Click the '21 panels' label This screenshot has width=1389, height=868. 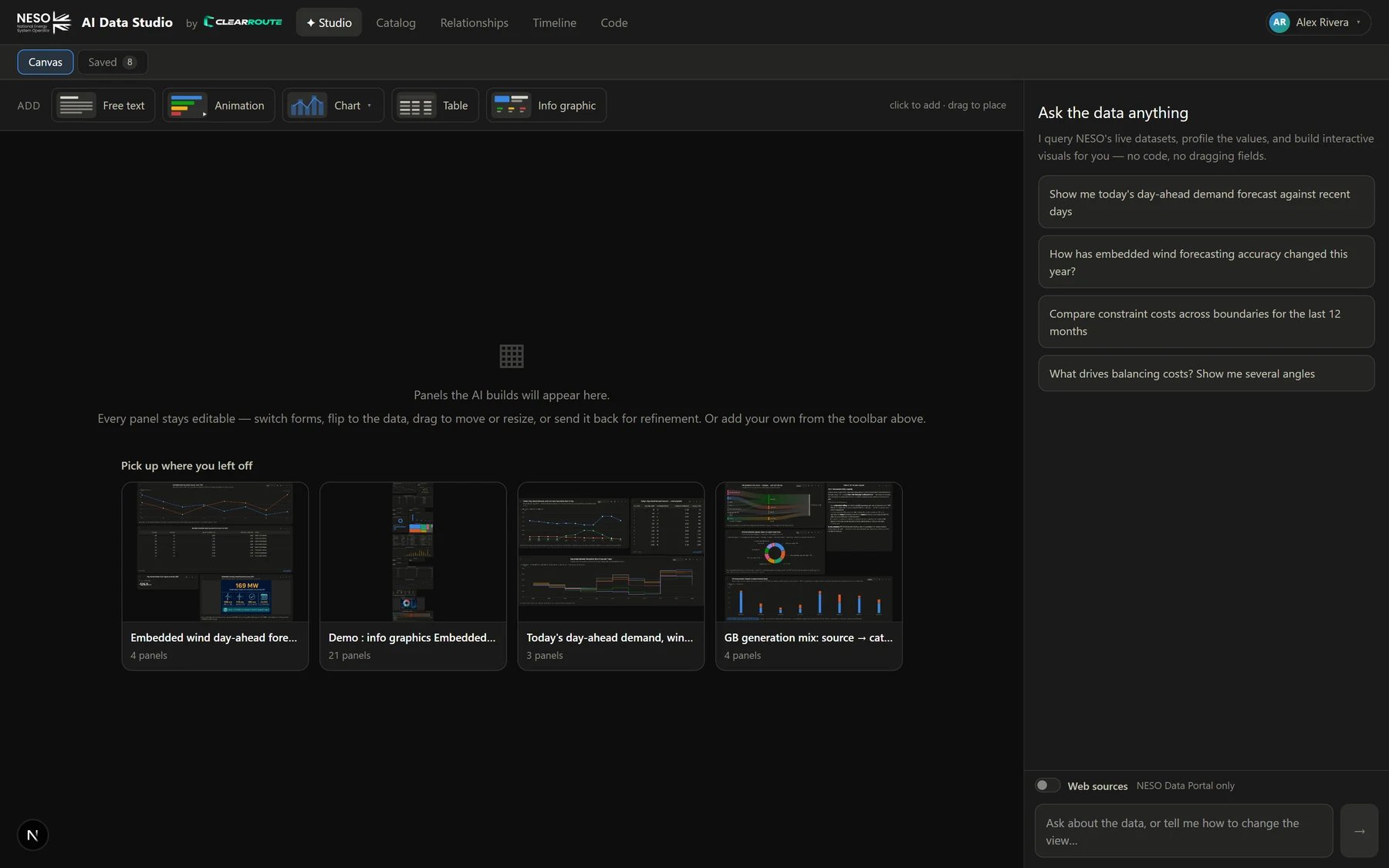pyautogui.click(x=350, y=655)
